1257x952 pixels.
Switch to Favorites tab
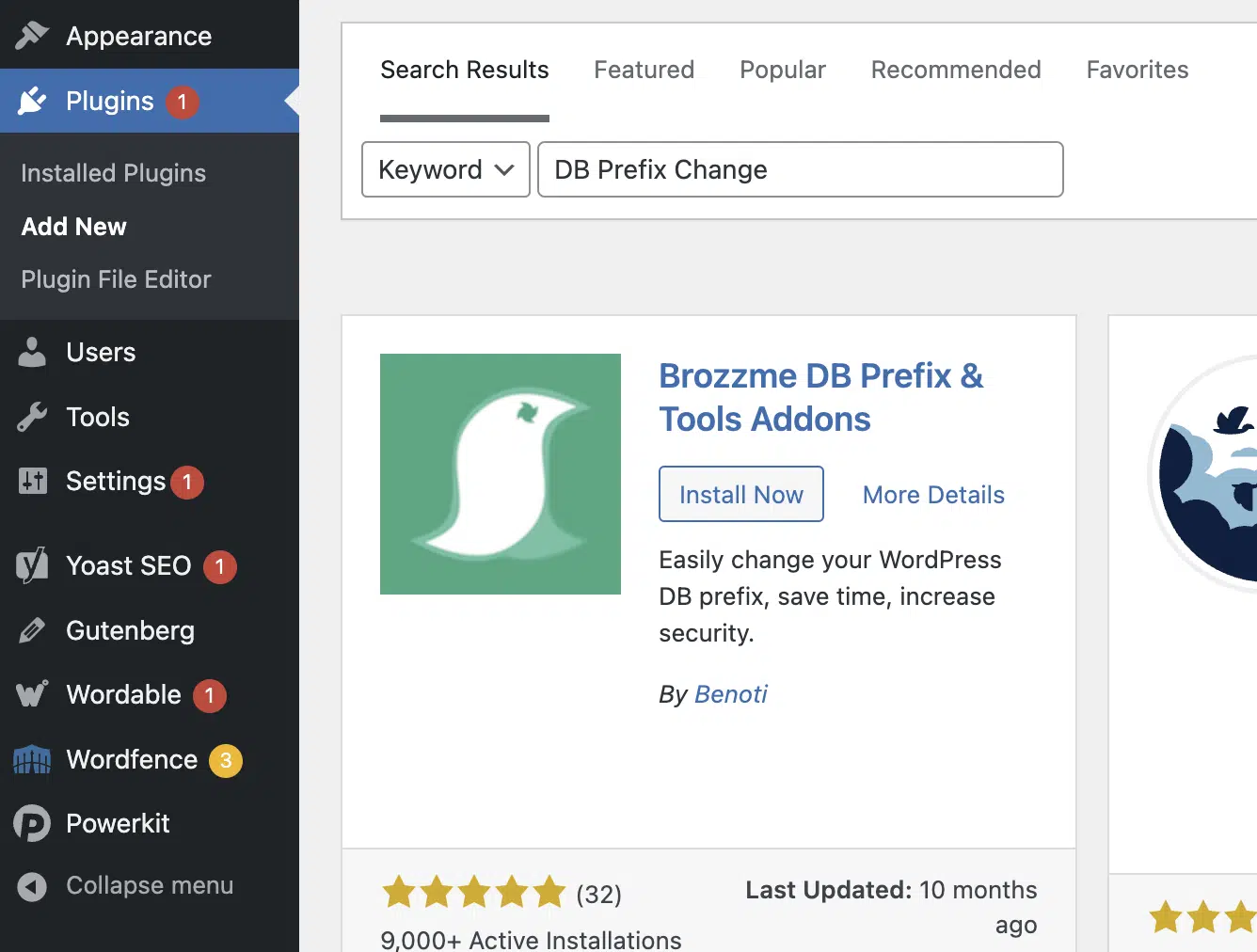click(1138, 71)
